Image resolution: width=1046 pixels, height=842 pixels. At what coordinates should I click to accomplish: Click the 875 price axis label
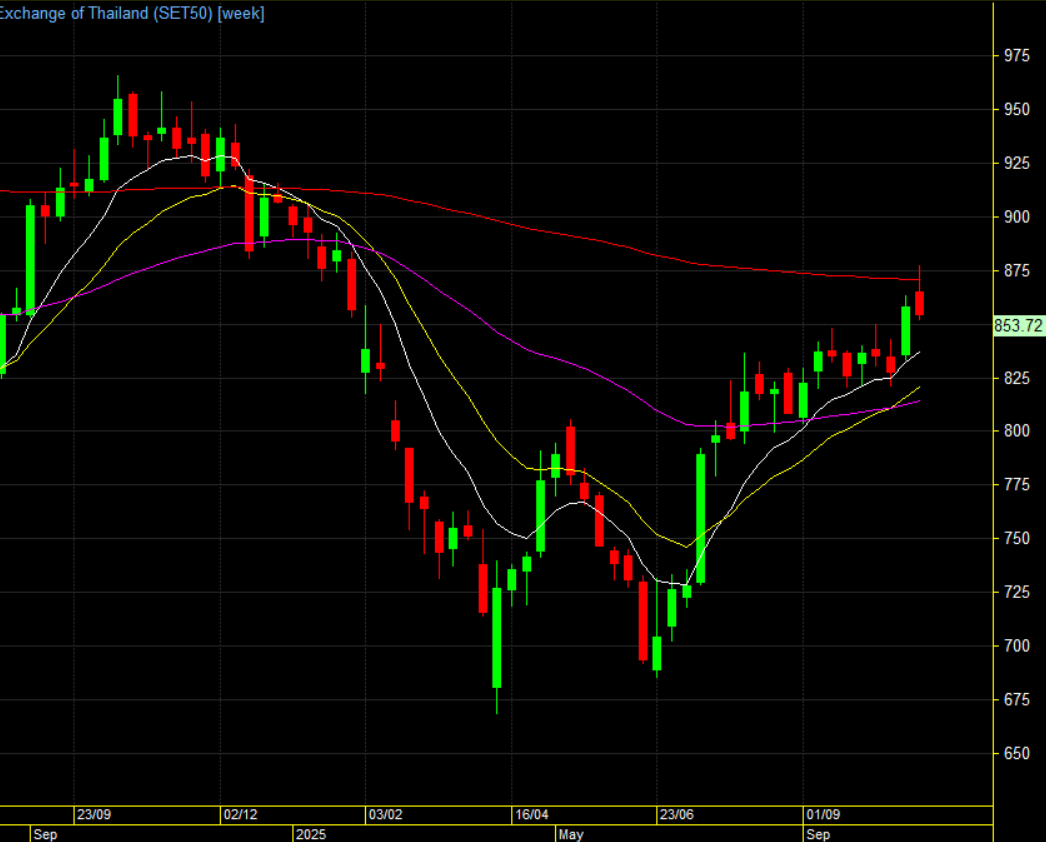1017,270
